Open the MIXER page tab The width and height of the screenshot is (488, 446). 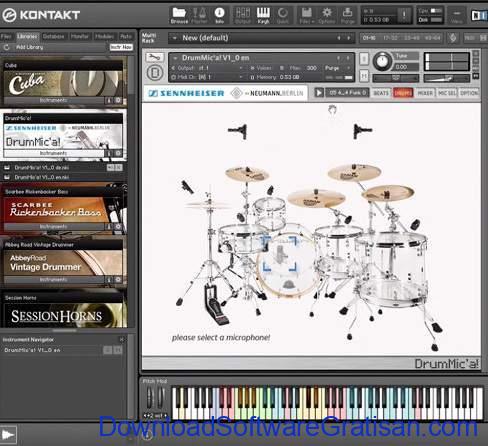click(425, 93)
